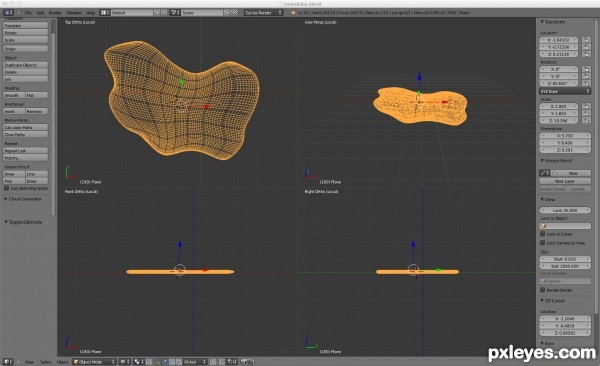Delete the Default screen layout with the X icon
The height and width of the screenshot is (366, 600).
coord(164,13)
